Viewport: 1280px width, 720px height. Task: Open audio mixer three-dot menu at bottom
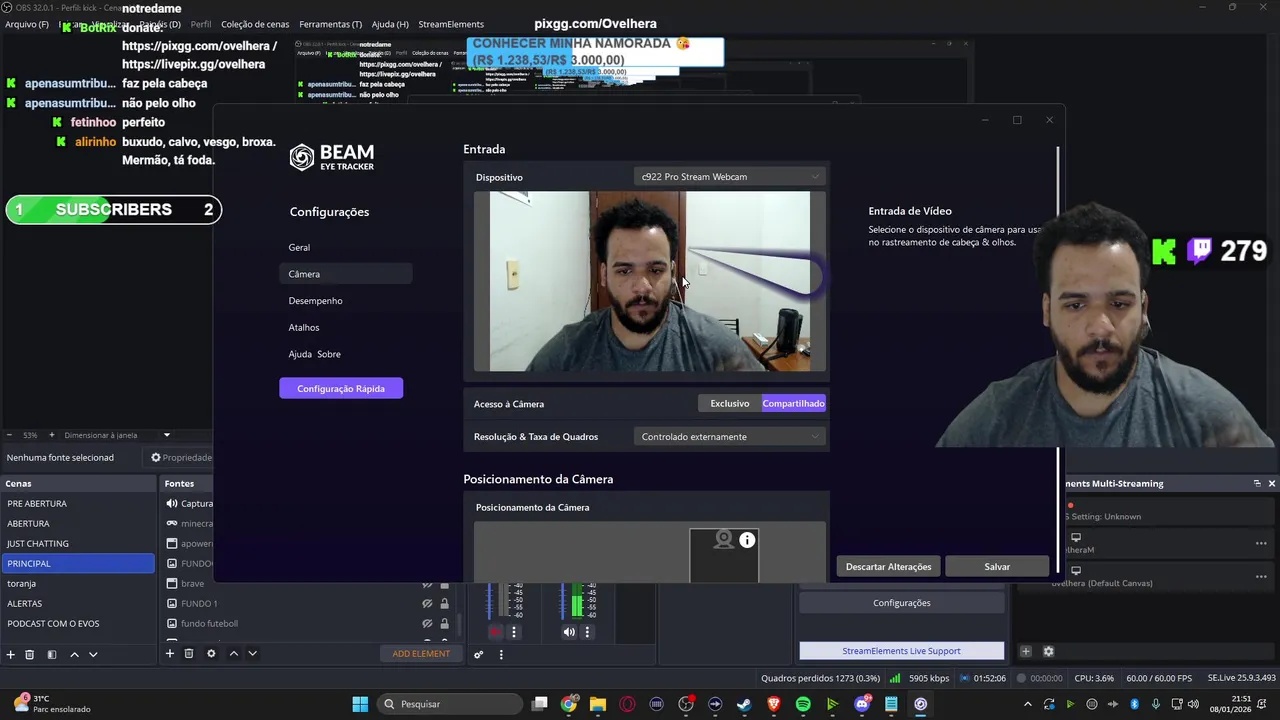pos(501,654)
